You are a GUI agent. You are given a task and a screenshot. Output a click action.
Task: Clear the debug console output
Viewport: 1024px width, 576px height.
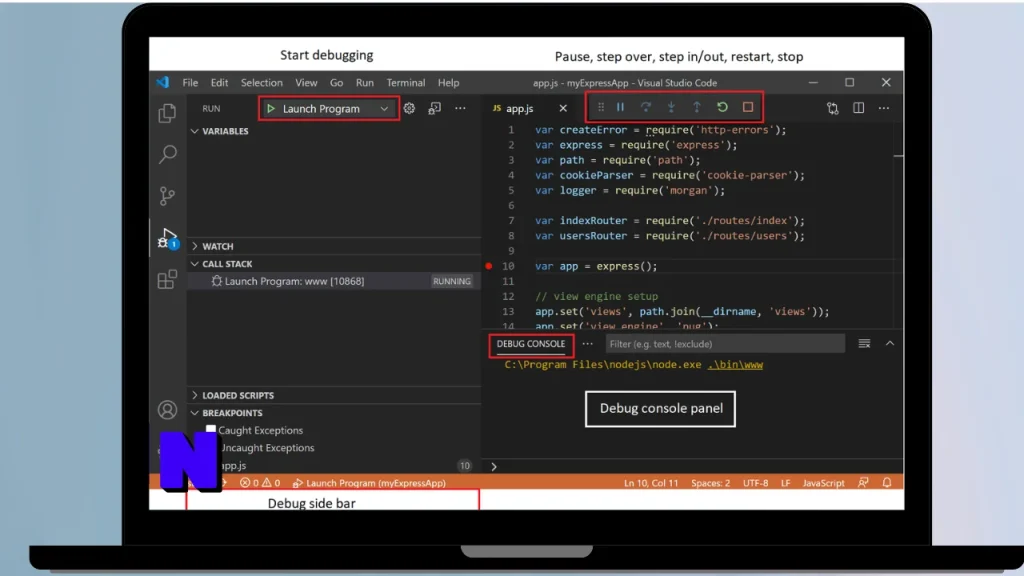click(x=864, y=344)
